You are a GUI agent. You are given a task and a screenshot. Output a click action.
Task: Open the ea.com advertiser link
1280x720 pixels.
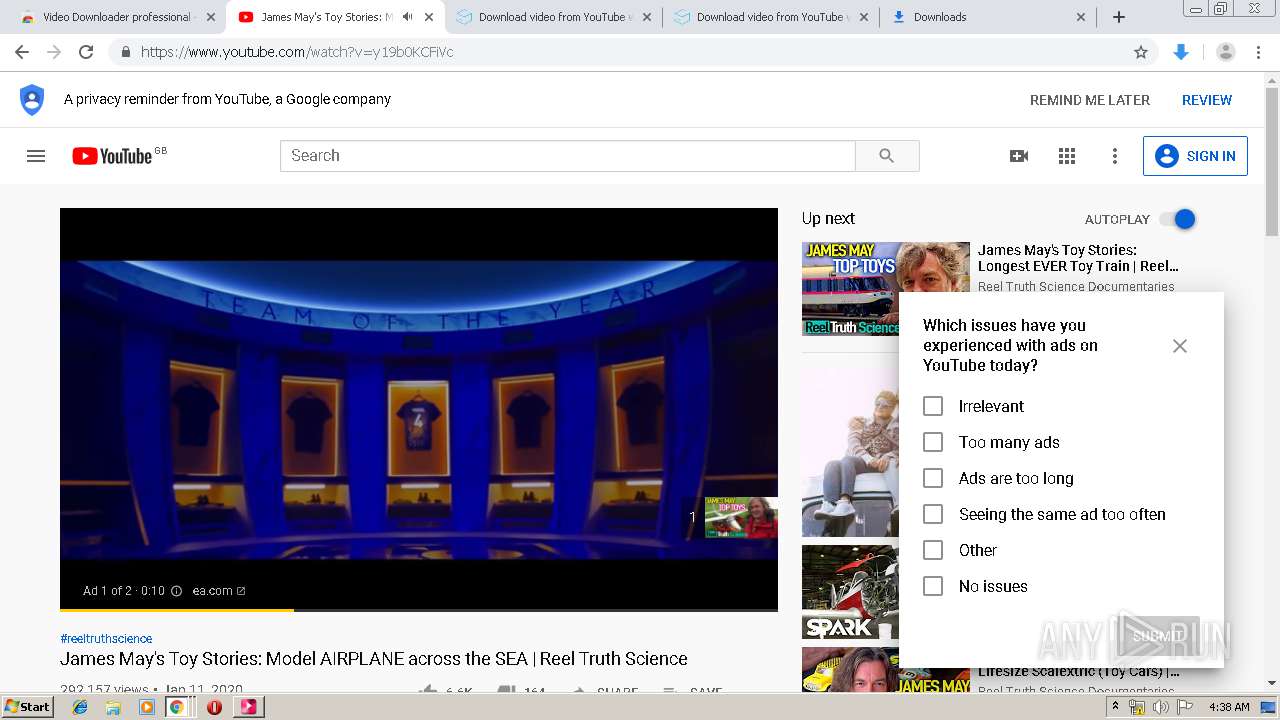point(219,591)
